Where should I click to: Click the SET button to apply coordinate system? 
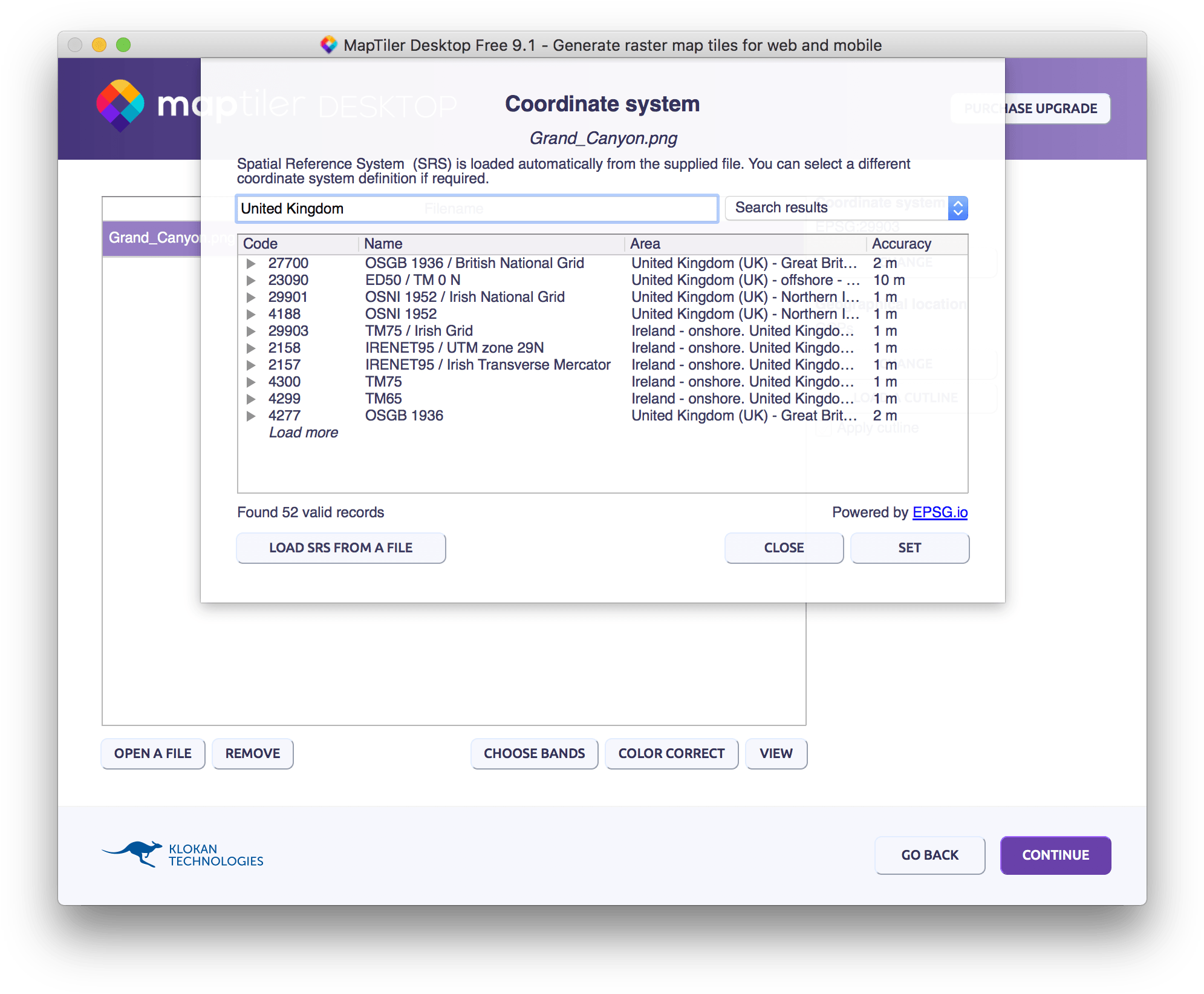(910, 548)
